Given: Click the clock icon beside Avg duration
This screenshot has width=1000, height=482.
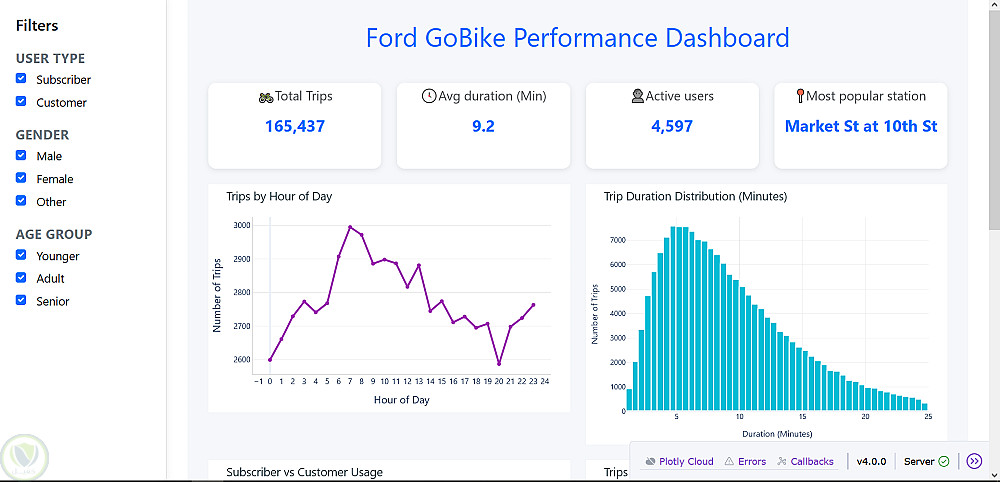Looking at the screenshot, I should [430, 97].
